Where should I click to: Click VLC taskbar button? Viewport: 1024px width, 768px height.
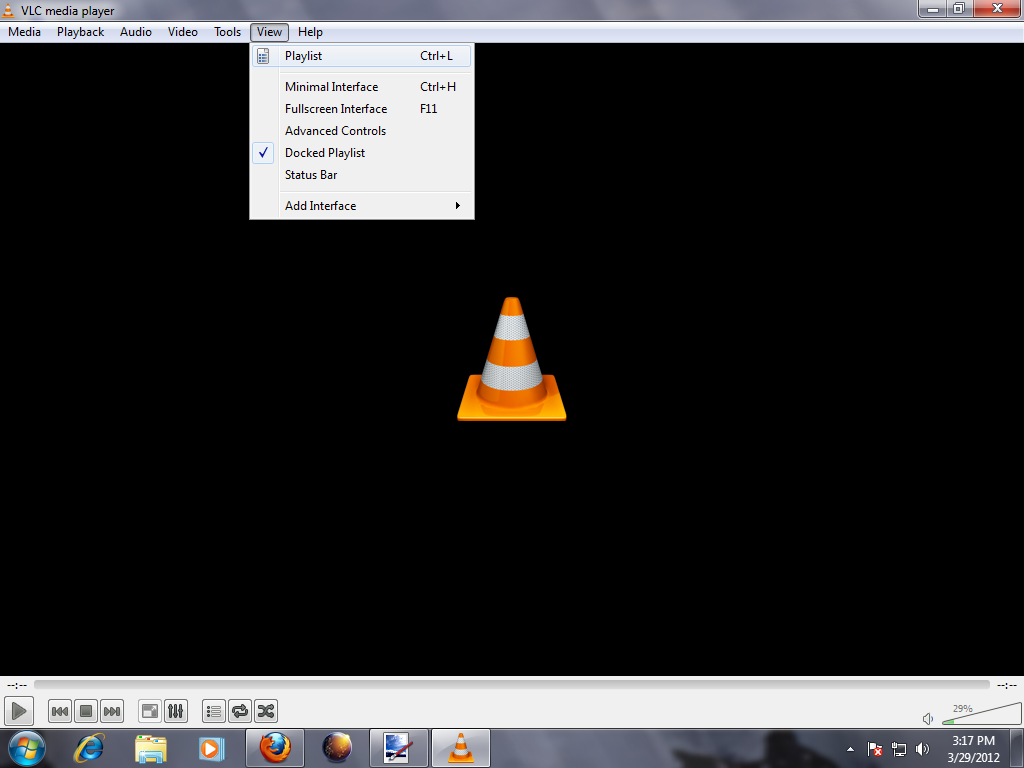460,748
